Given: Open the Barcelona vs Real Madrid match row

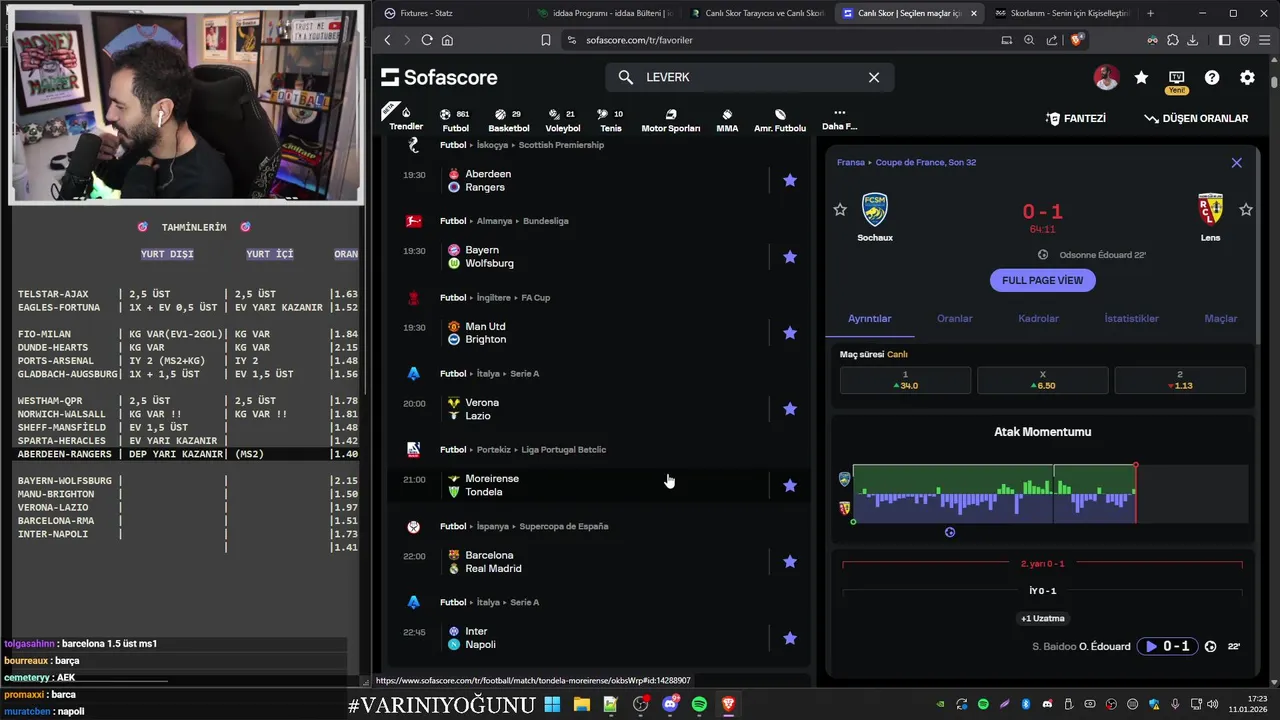Looking at the screenshot, I should (600, 562).
